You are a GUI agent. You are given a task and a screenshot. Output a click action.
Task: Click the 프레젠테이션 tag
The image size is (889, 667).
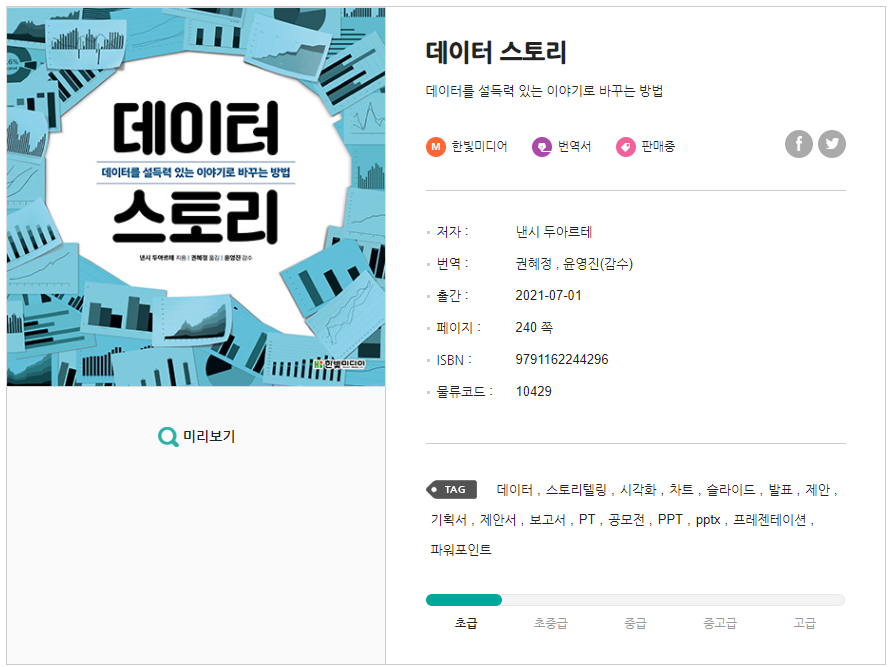click(770, 520)
